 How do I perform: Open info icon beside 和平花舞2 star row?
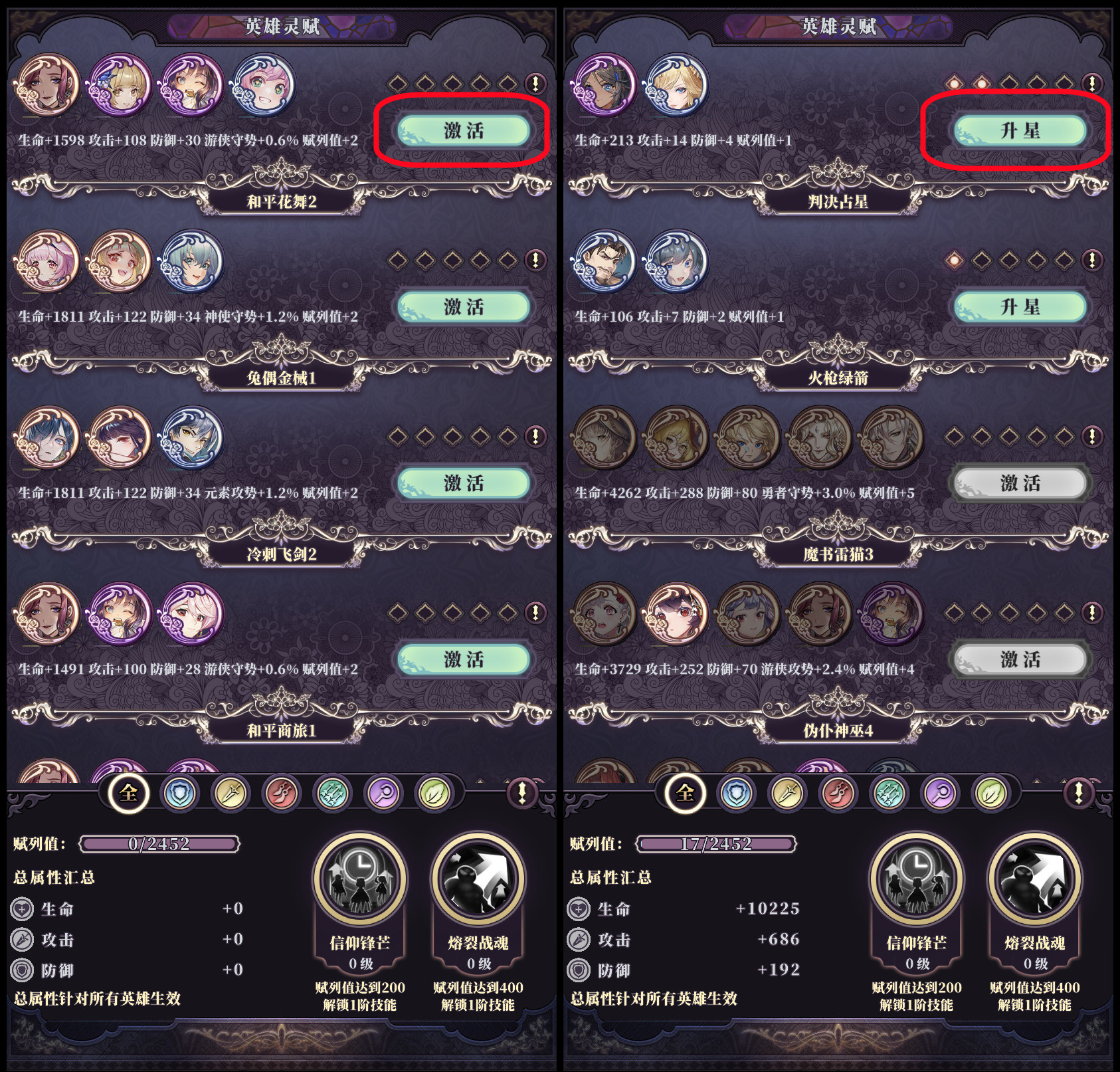[x=535, y=84]
